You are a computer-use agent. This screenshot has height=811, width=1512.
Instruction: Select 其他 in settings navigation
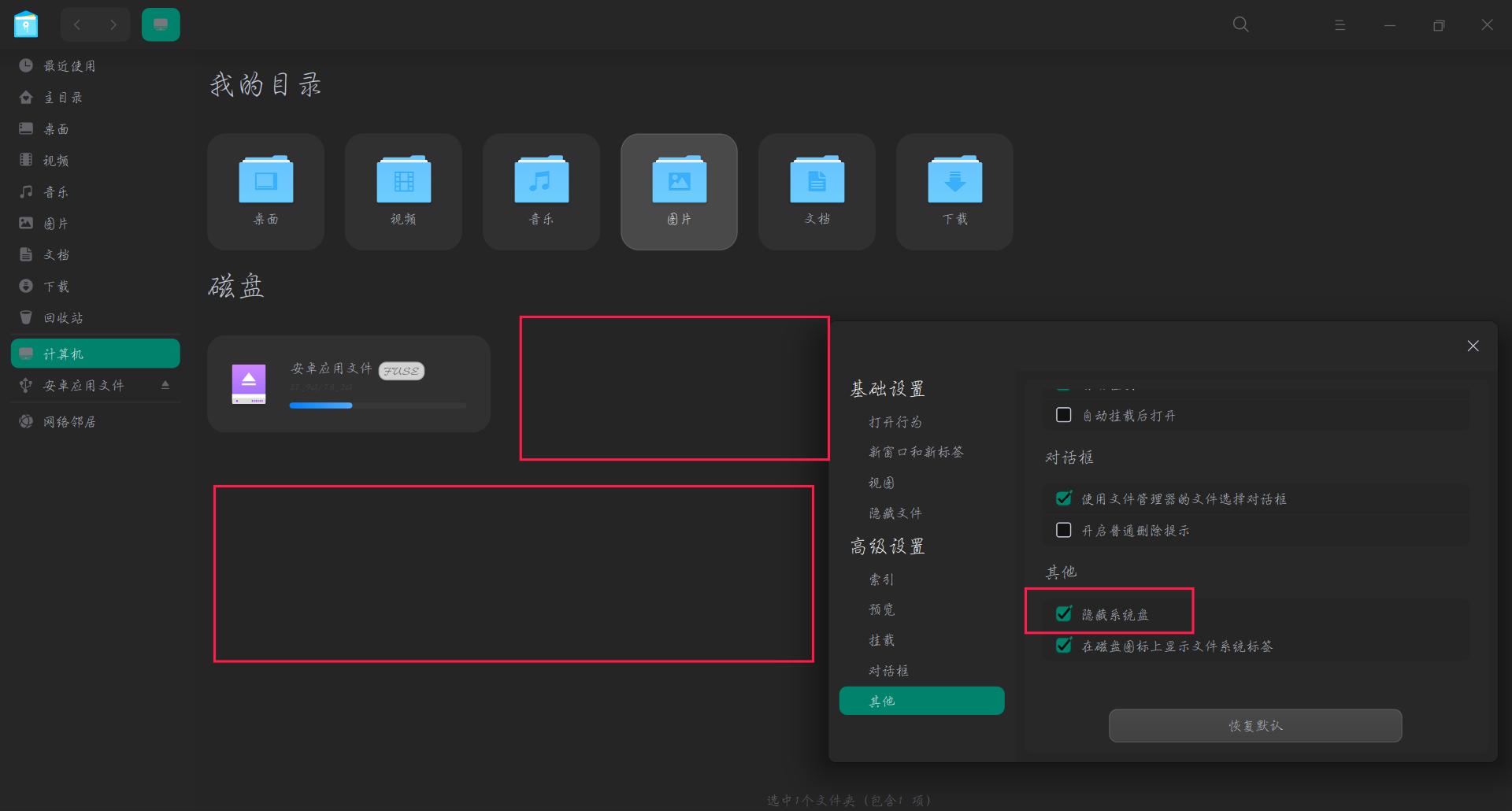tap(922, 701)
